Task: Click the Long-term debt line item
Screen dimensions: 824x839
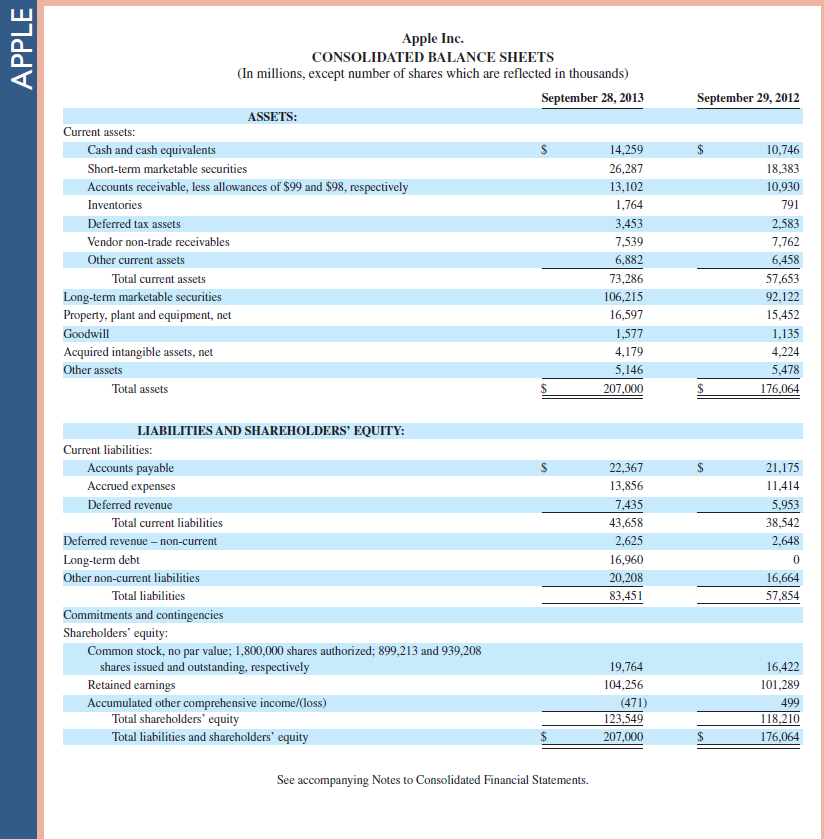Action: coord(102,560)
